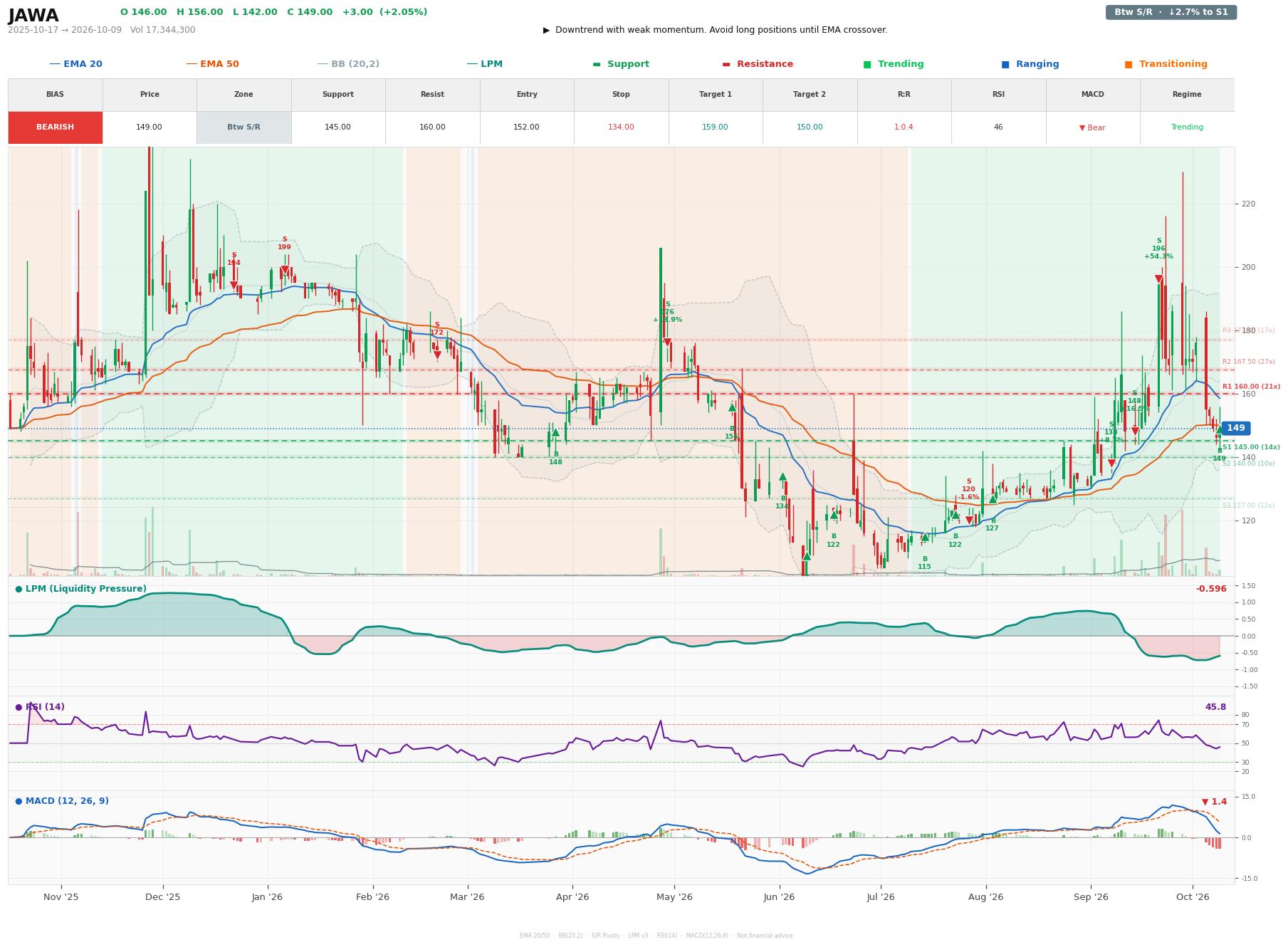Click the Bear MACD status cell
Image resolution: width=1288 pixels, height=947 pixels.
click(x=1092, y=127)
